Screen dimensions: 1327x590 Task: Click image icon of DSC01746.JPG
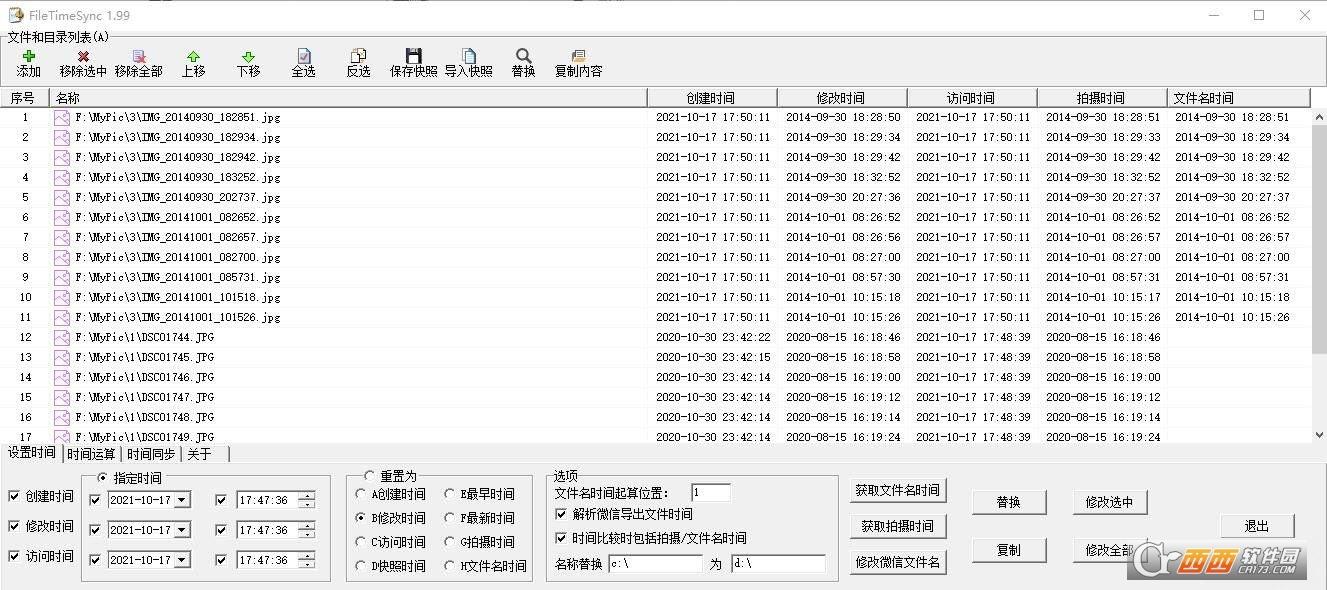click(62, 377)
